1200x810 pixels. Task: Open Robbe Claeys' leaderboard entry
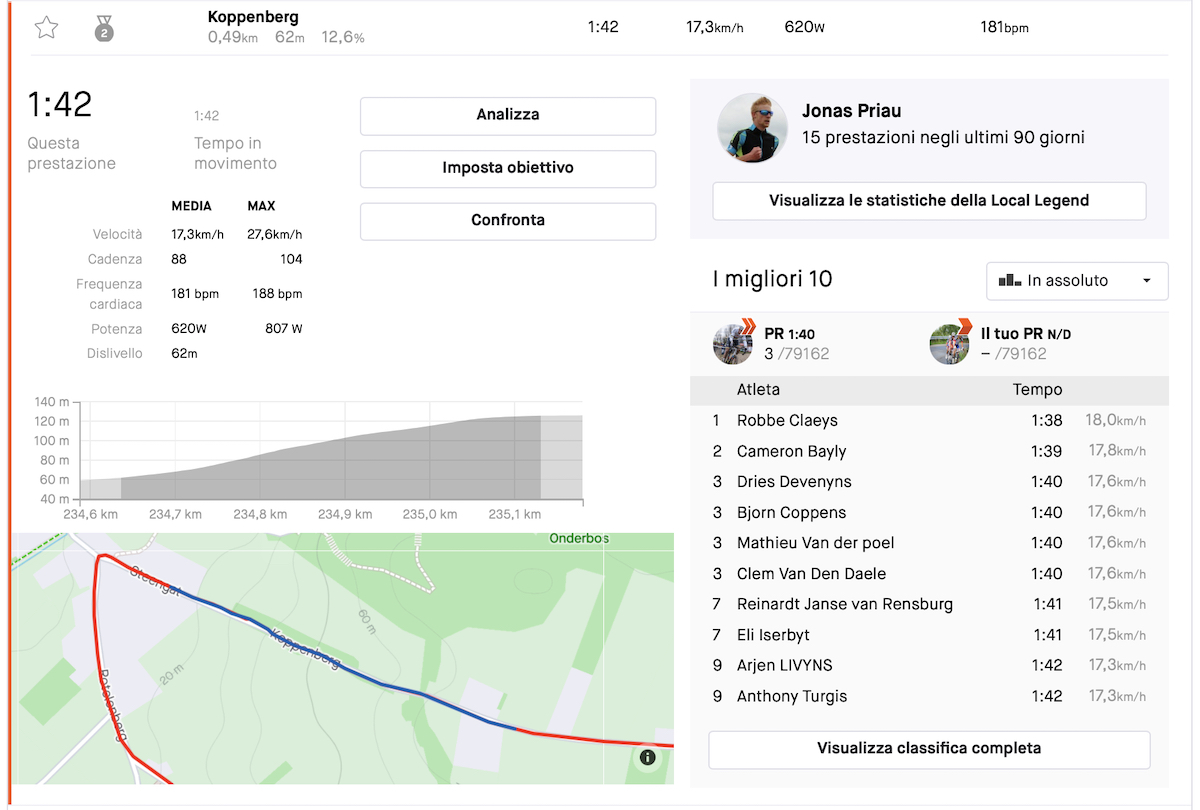click(787, 421)
